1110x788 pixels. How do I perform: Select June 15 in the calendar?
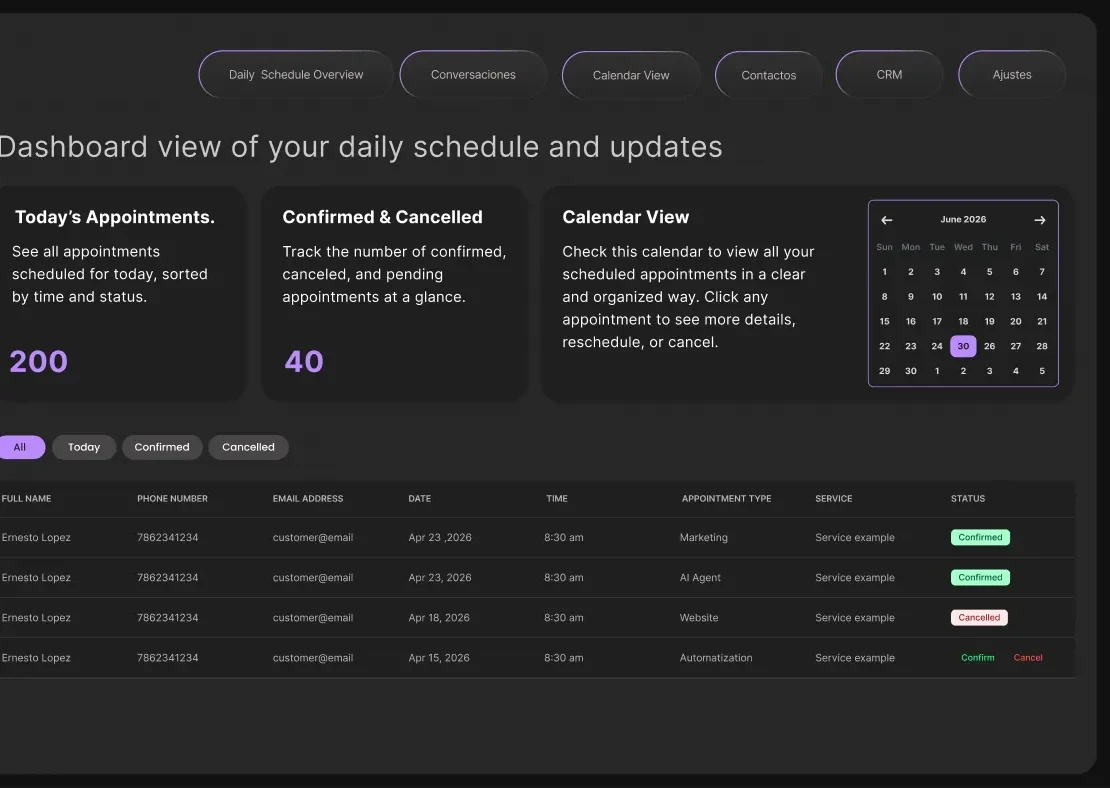pos(884,321)
